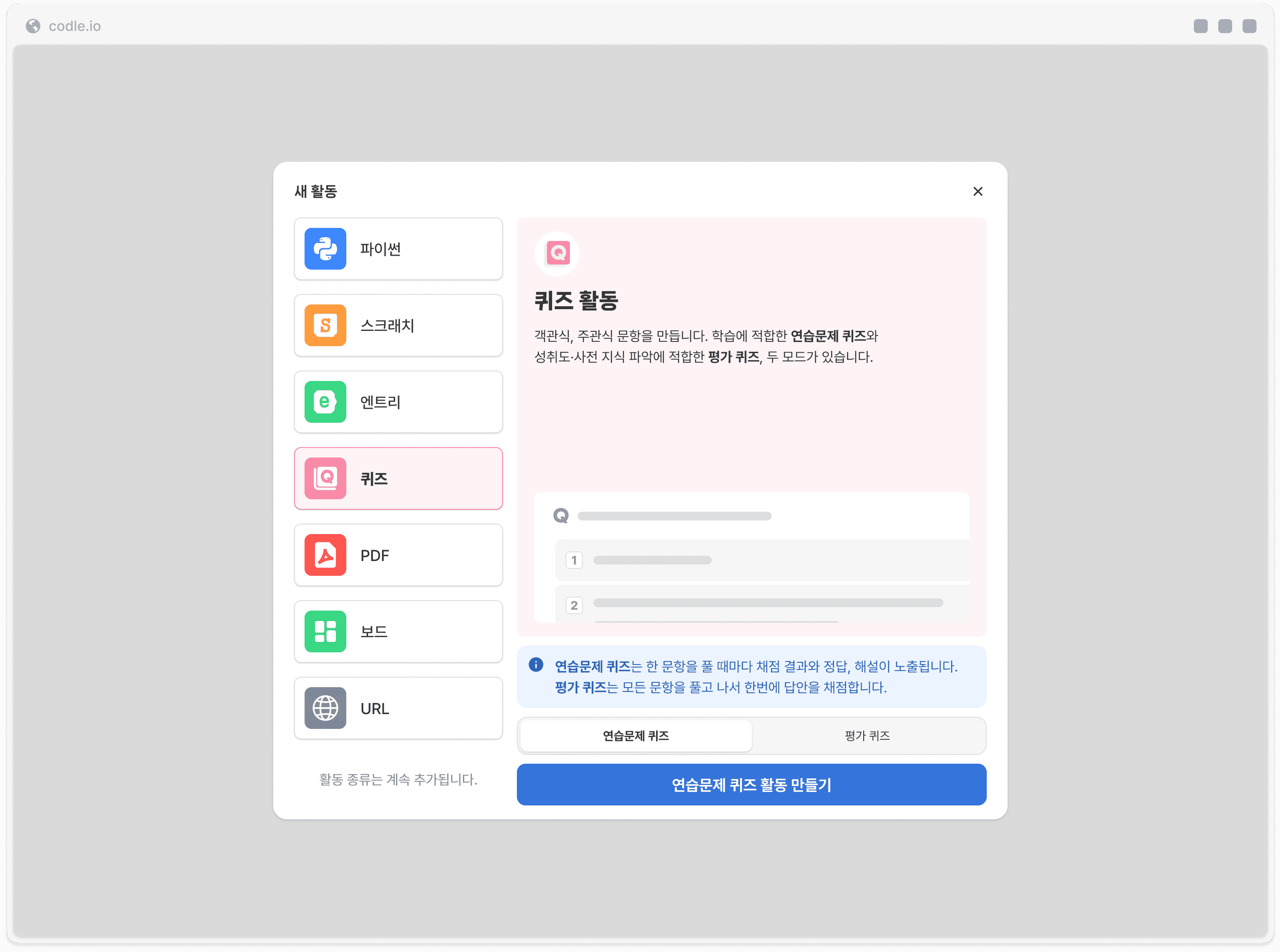Switch to 평가 퀴즈 mode
The image size is (1280, 952).
868,736
